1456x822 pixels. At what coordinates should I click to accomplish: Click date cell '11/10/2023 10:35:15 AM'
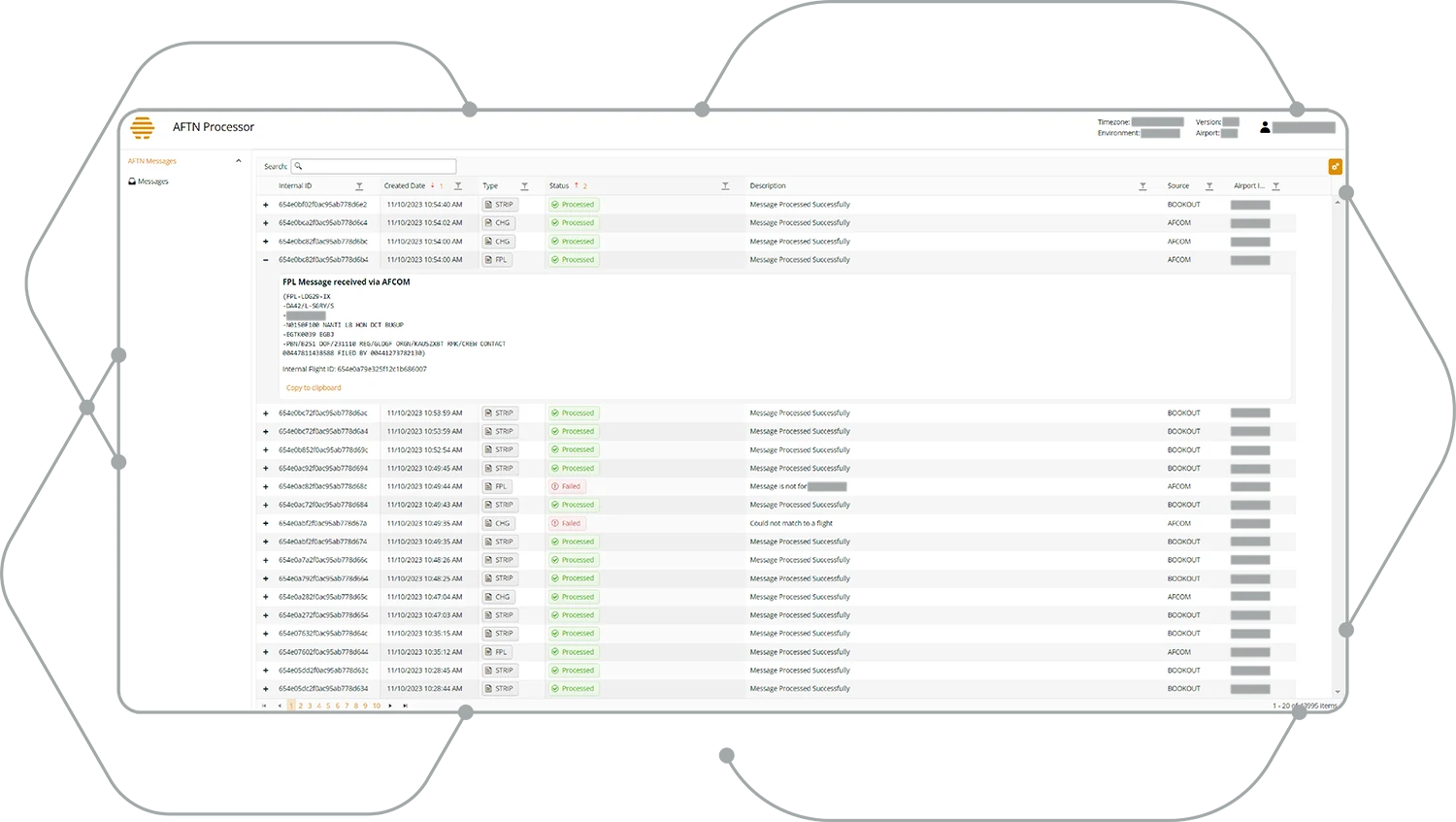(x=424, y=634)
